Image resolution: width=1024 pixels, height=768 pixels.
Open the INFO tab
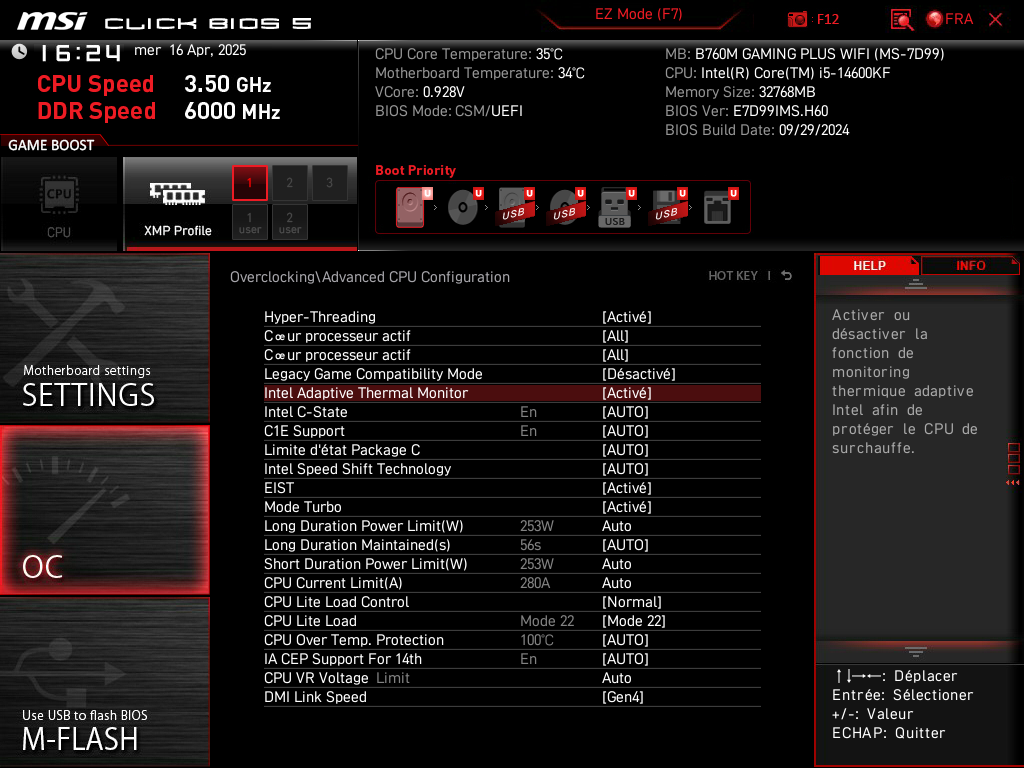pos(970,265)
